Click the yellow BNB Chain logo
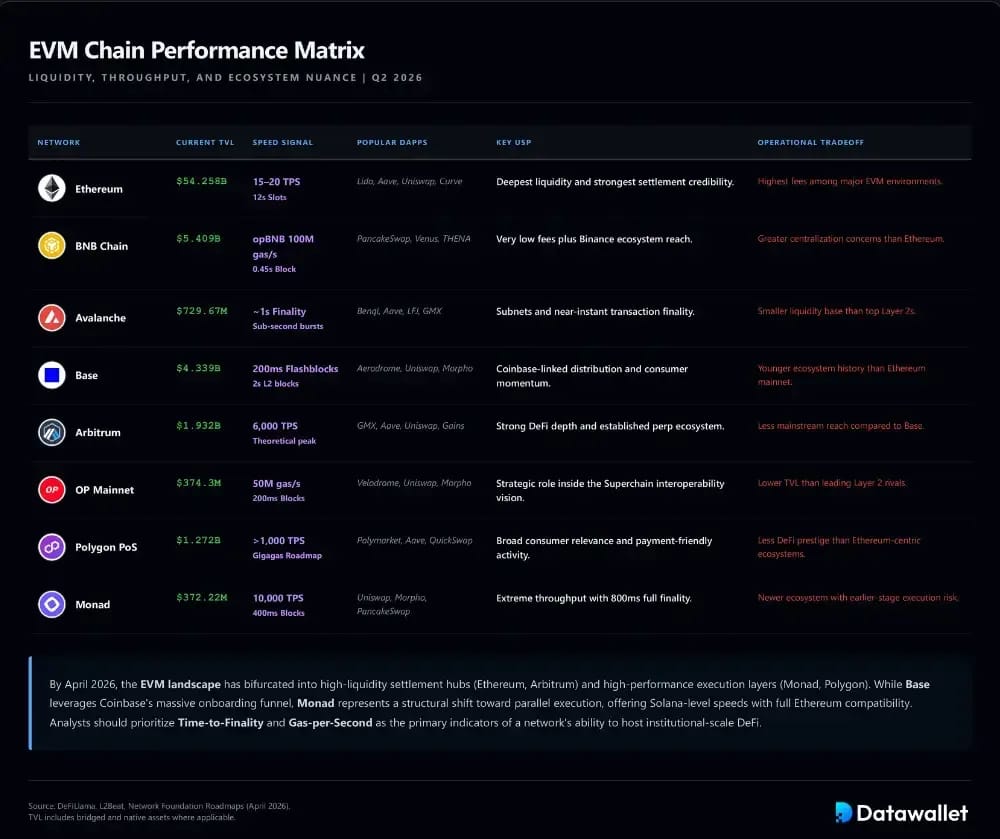This screenshot has width=1000, height=839. pos(52,245)
